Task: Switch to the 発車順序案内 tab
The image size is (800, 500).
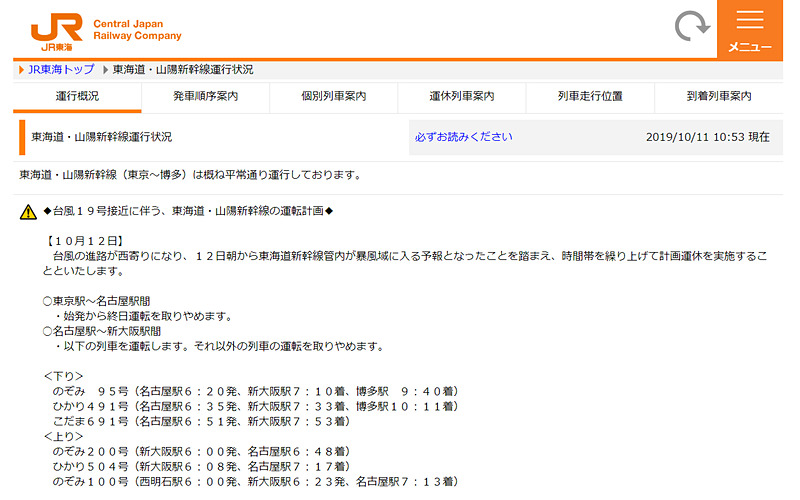Action: click(x=205, y=96)
